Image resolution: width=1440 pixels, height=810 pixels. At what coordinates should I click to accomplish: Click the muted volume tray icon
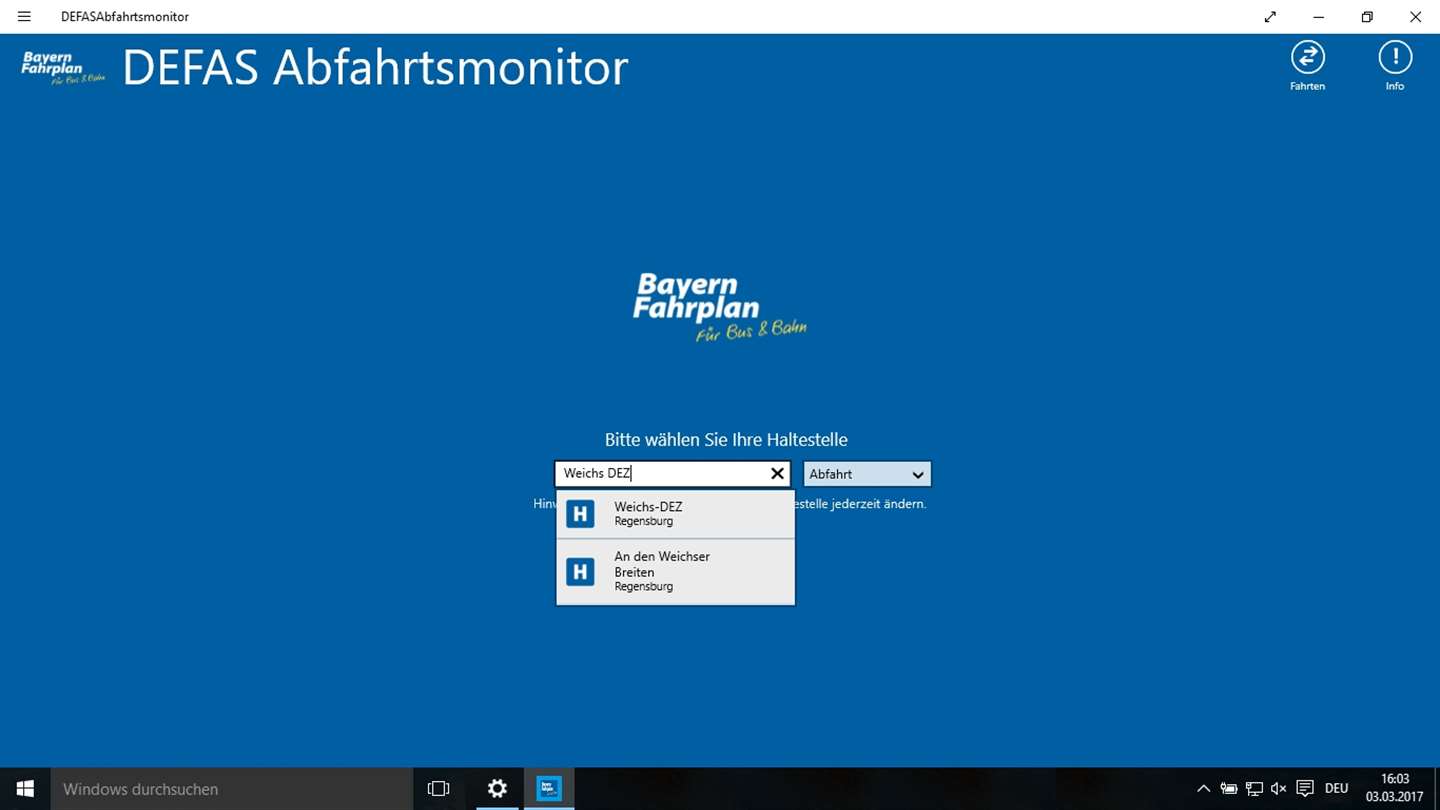(x=1278, y=788)
